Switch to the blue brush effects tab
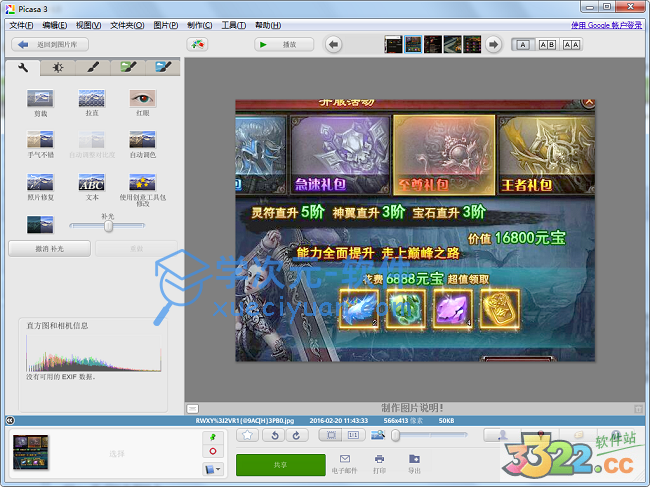 (x=163, y=68)
